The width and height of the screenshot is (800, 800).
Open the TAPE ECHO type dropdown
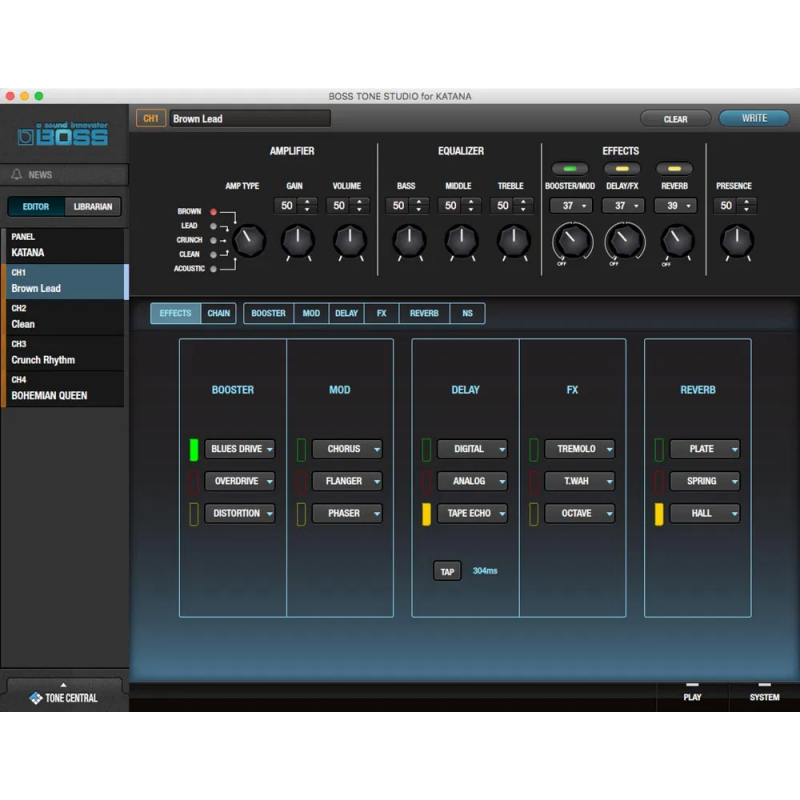click(x=472, y=513)
